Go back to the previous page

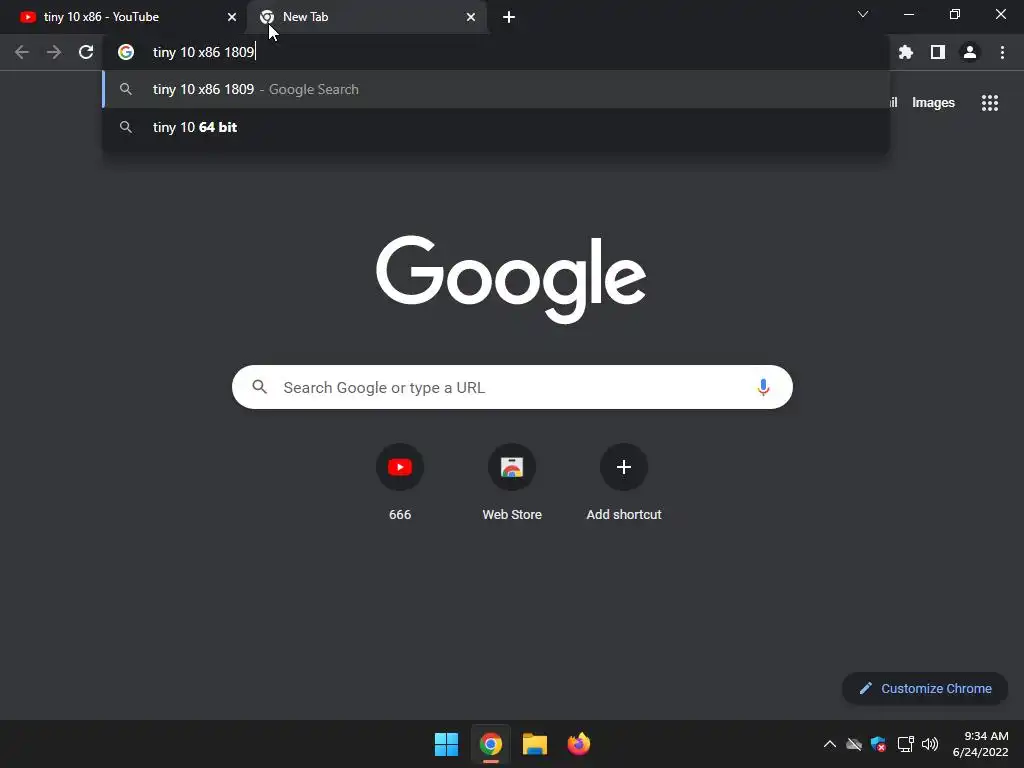tap(22, 52)
